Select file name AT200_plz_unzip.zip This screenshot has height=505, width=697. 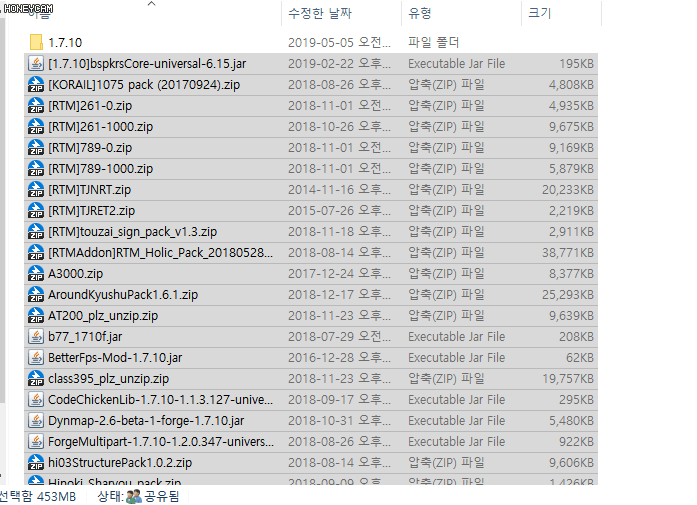[103, 316]
